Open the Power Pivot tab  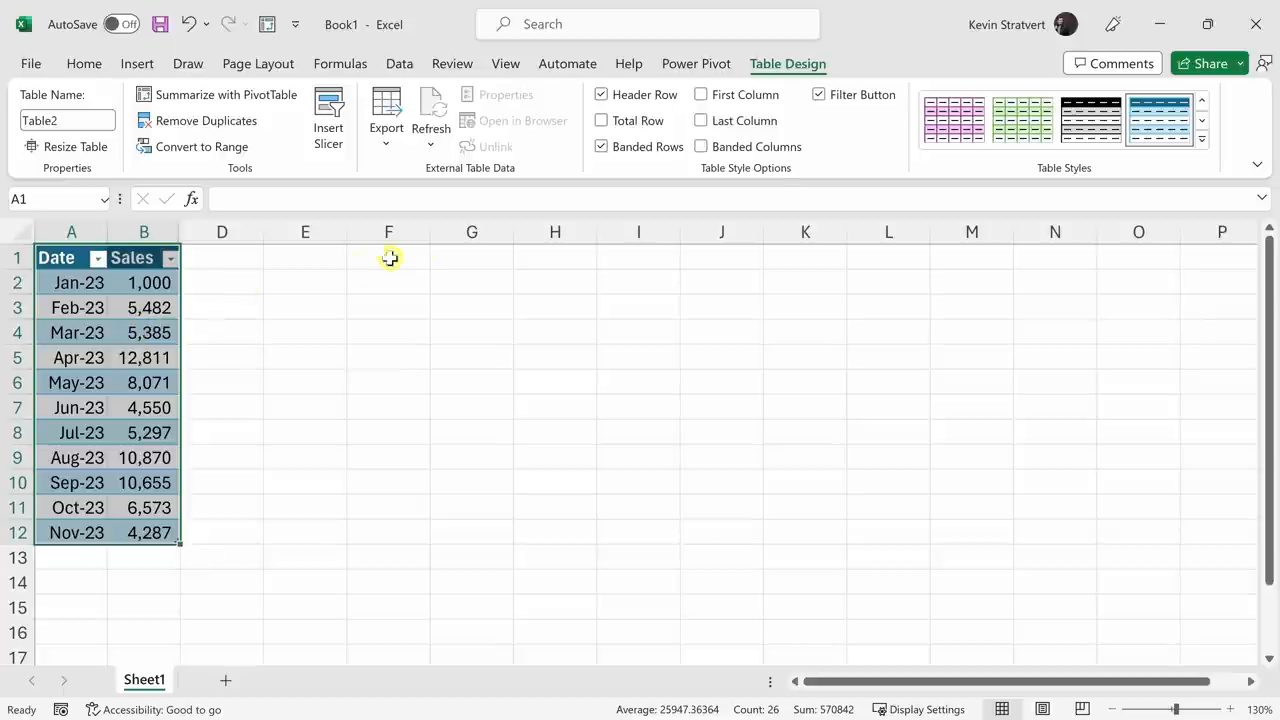pyautogui.click(x=696, y=63)
